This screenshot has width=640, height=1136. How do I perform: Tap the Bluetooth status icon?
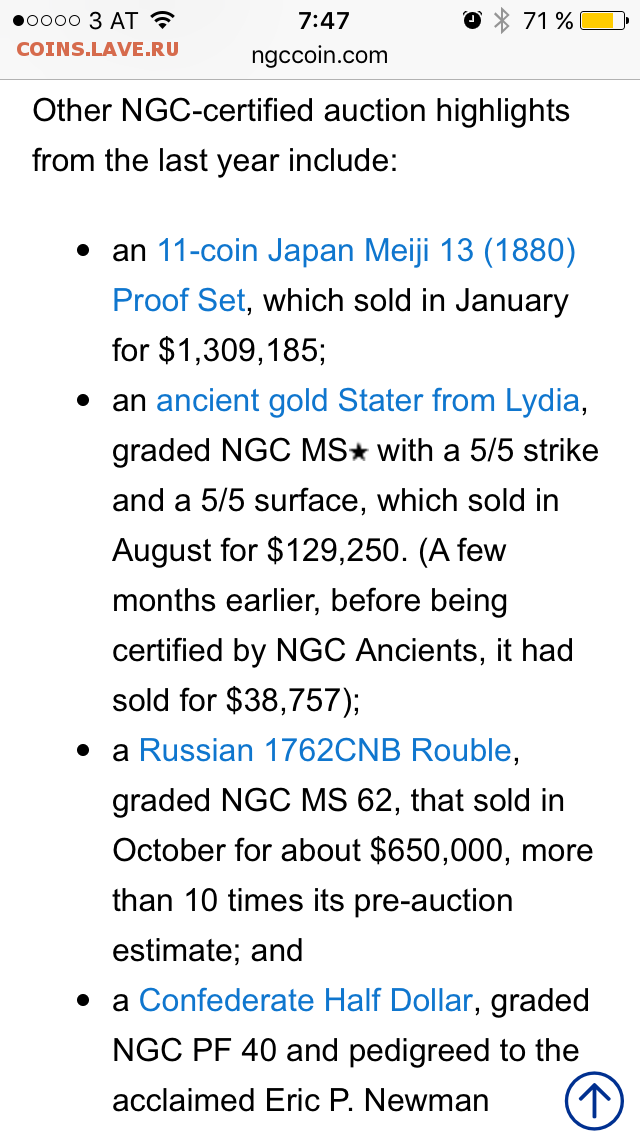tap(501, 20)
